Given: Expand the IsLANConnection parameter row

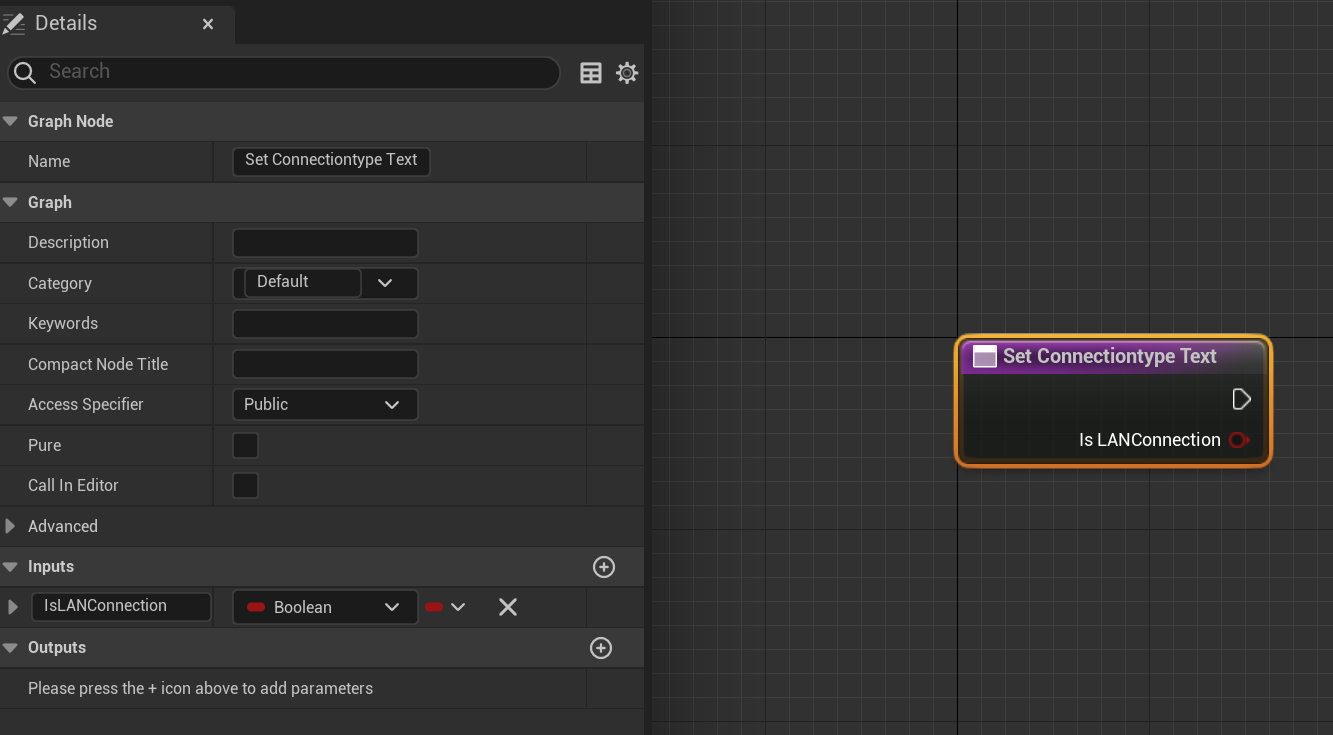Looking at the screenshot, I should point(13,607).
